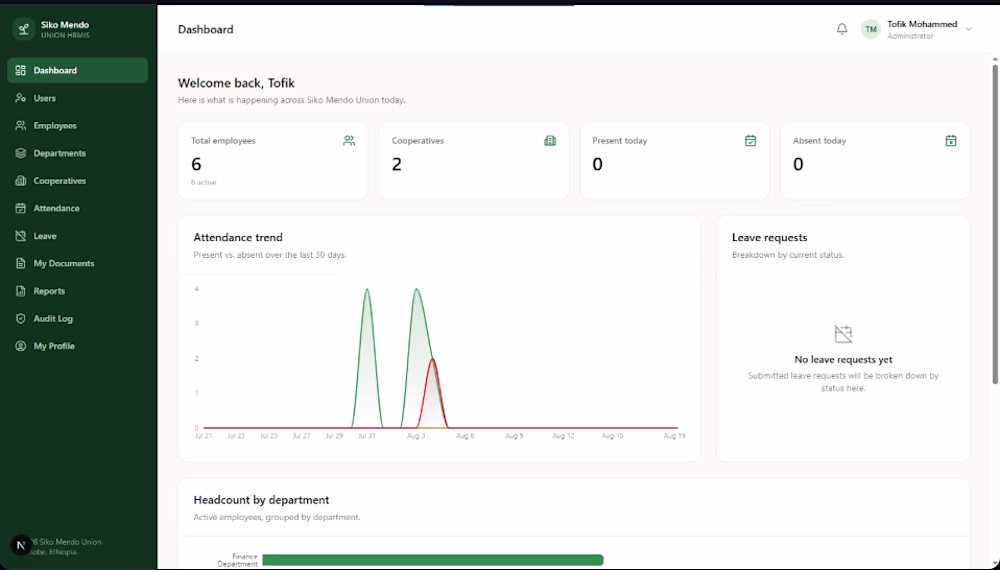Go to Employees page
Screen dimensions: 1000x570
(77, 126)
